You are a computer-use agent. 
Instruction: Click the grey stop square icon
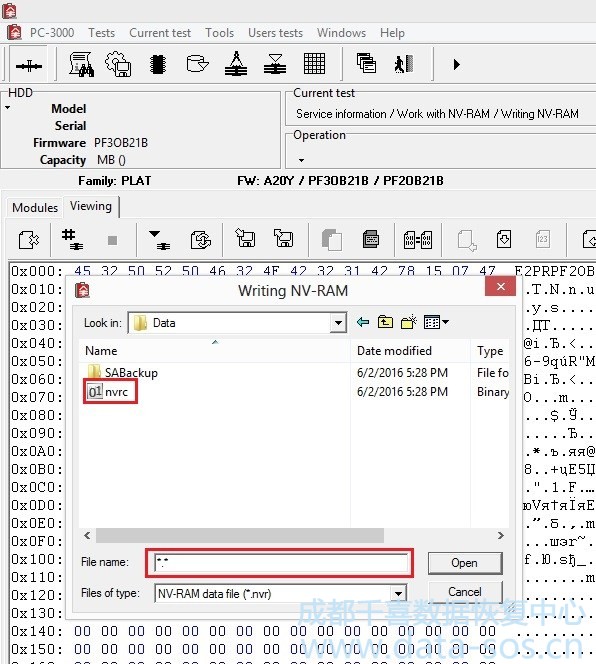pyautogui.click(x=112, y=241)
